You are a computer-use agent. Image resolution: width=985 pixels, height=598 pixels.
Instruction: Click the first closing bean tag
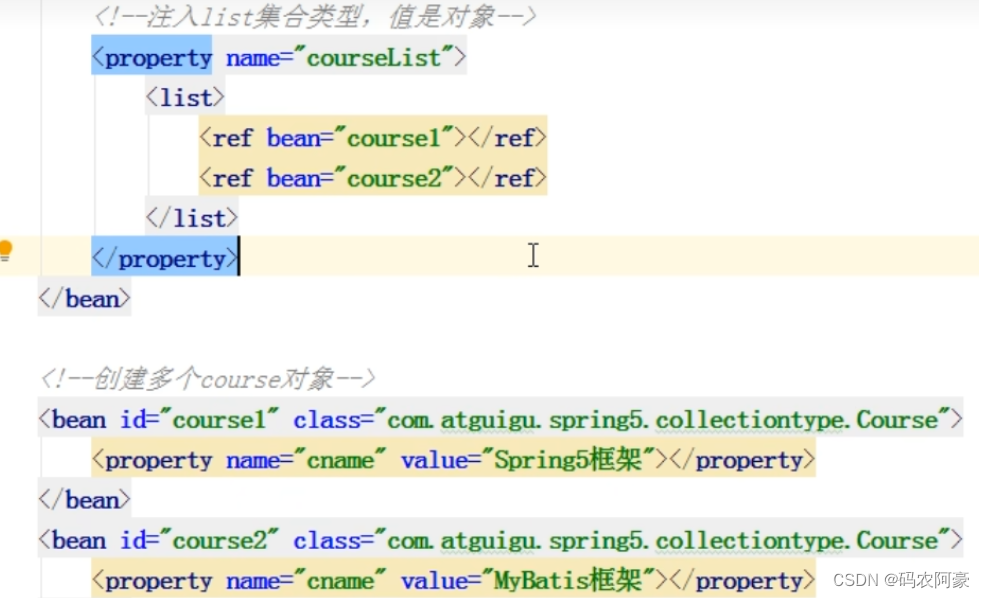84,299
